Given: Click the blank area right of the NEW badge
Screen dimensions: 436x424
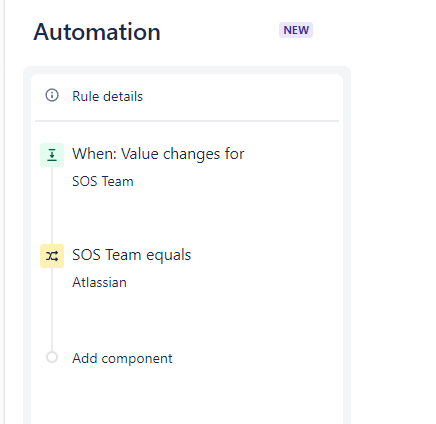Looking at the screenshot, I should (x=373, y=30).
